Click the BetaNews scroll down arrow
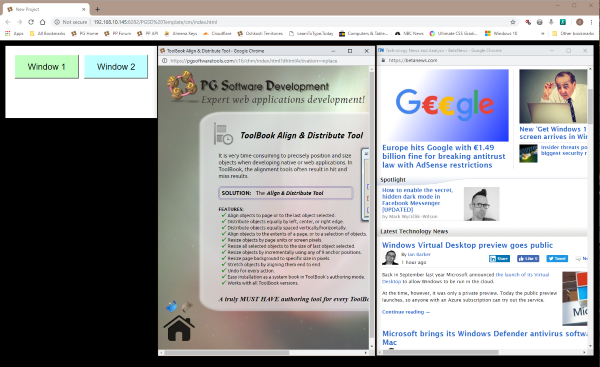Screen dimensions: 600x367 tap(590, 346)
